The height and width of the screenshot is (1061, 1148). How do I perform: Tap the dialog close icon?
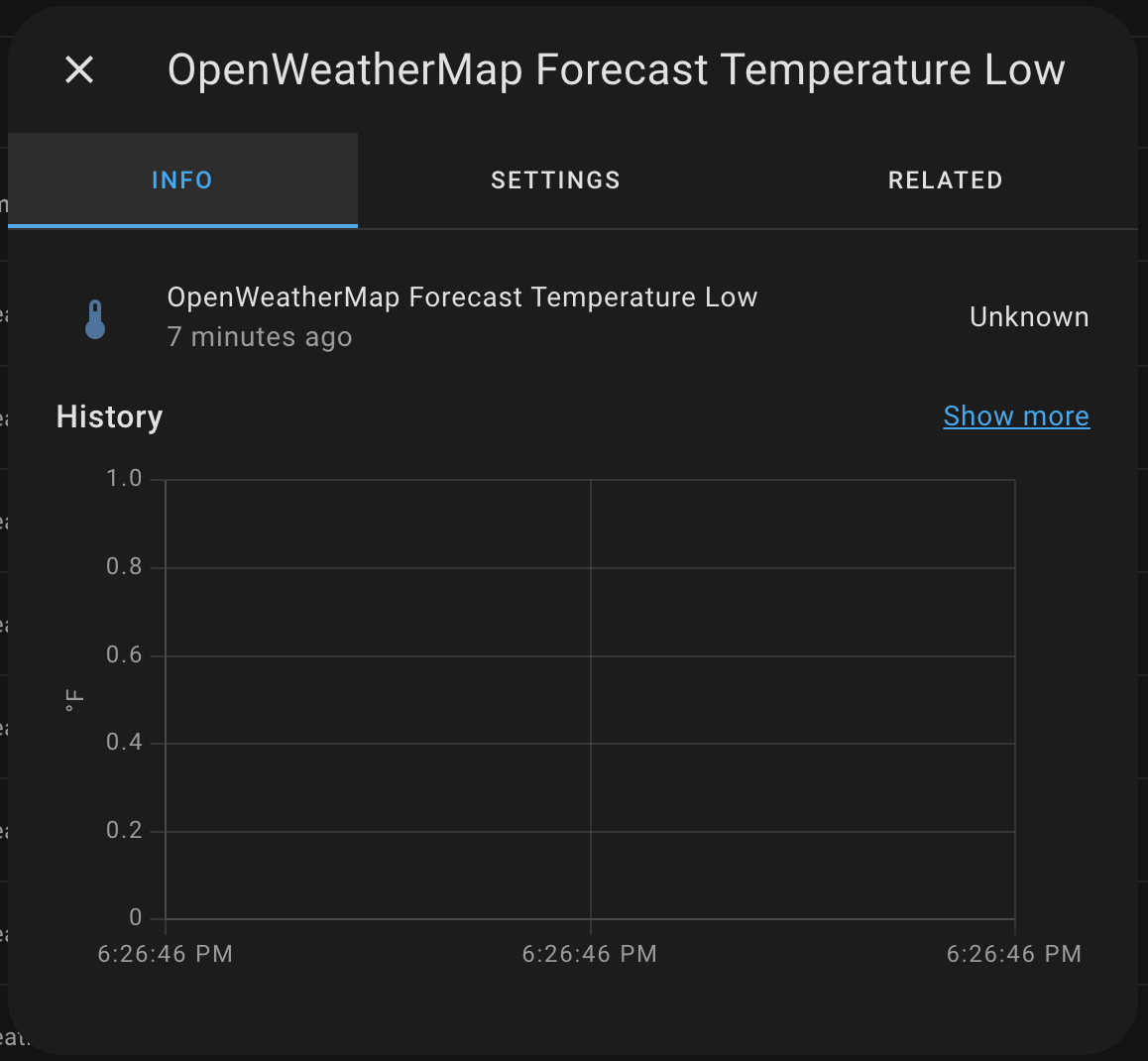click(78, 69)
